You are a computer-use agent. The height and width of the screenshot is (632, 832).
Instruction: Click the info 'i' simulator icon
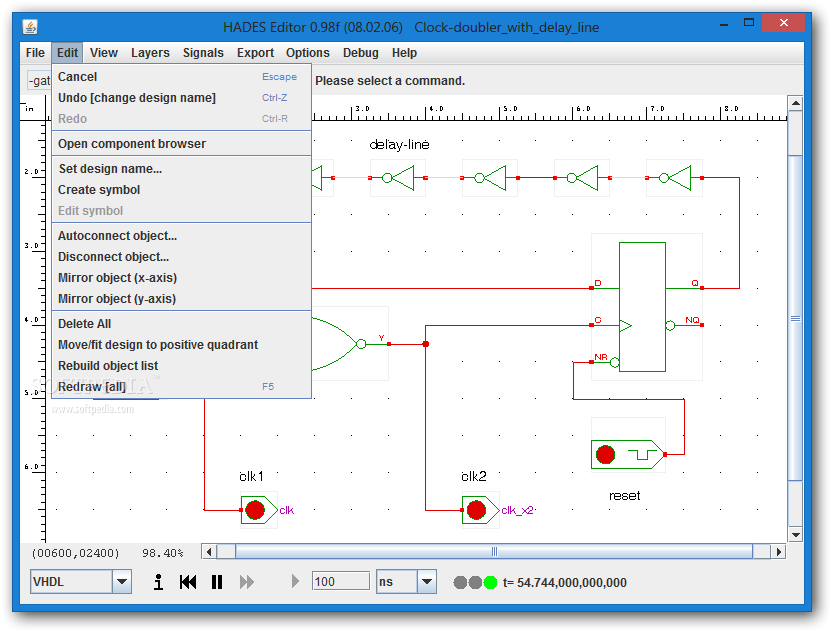[x=158, y=582]
